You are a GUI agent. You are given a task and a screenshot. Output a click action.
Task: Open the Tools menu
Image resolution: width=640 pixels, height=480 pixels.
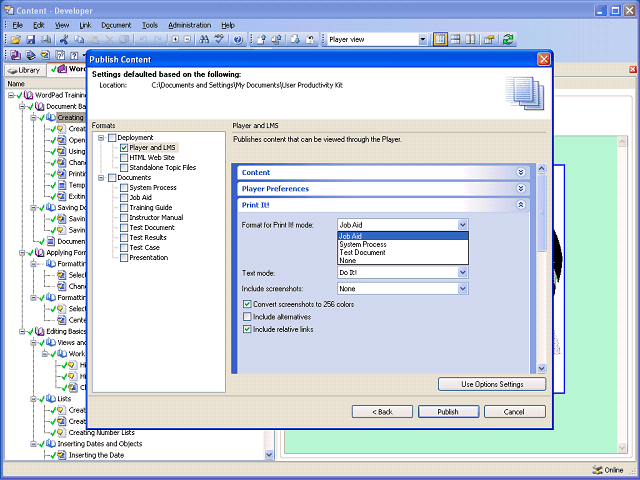pos(150,25)
